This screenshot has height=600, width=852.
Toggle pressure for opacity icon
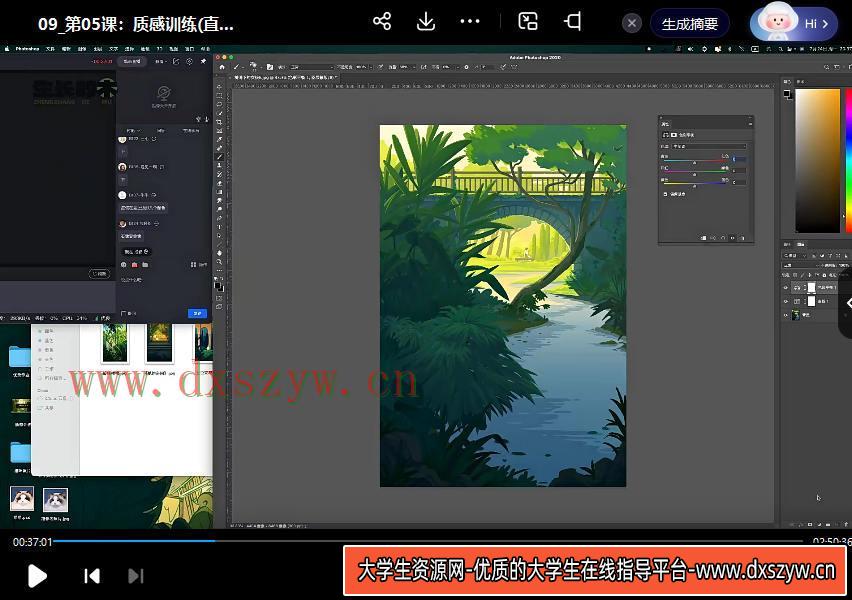tap(380, 67)
